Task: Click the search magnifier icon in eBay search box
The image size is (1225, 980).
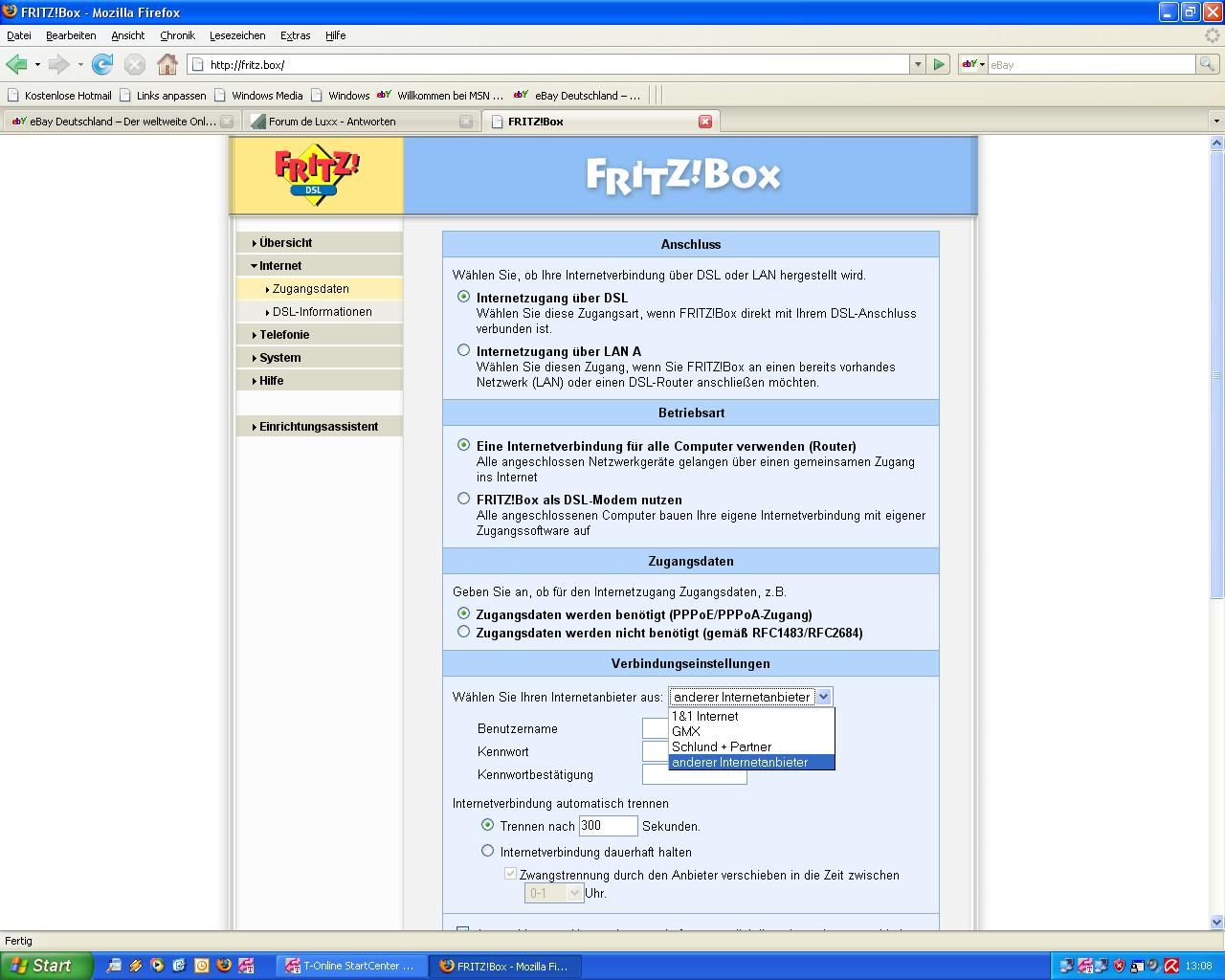Action: pyautogui.click(x=1208, y=64)
